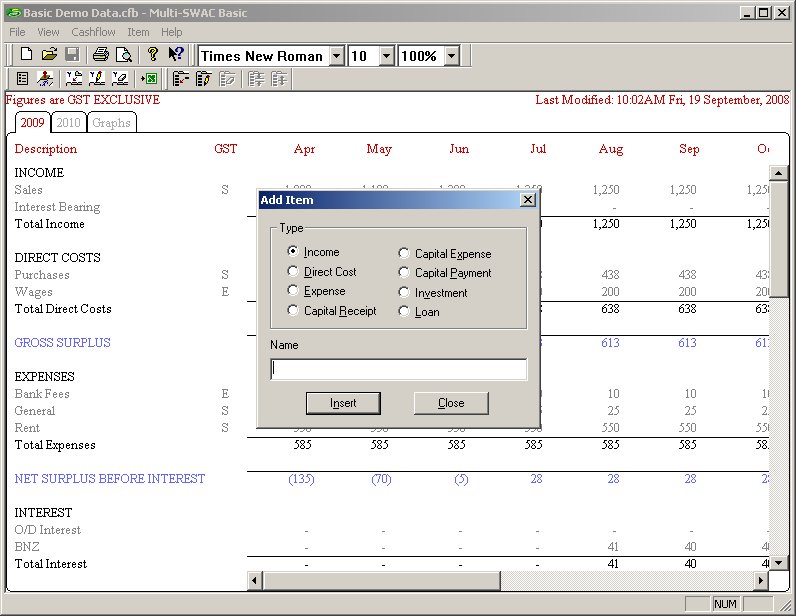
Task: Click the horizontal scrollbar right arrow
Action: click(x=760, y=580)
